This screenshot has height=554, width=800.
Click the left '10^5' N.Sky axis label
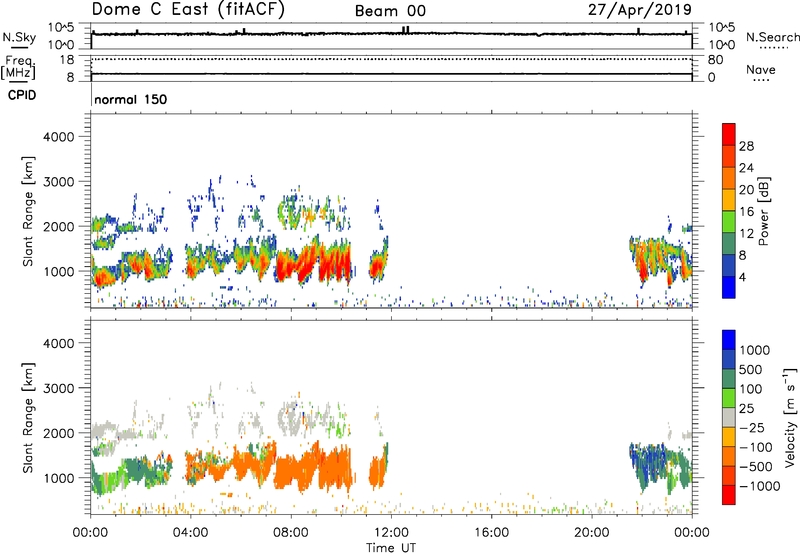61,28
